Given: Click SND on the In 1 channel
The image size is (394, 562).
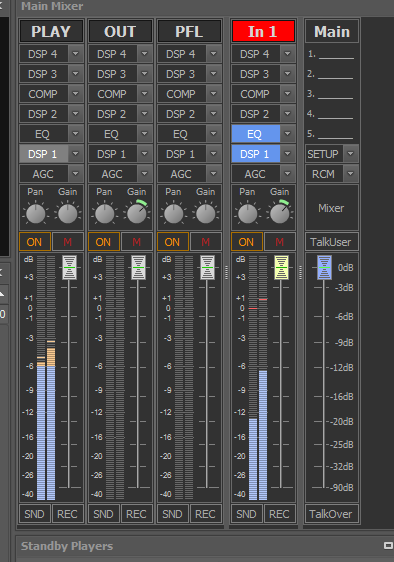Looking at the screenshot, I should 246,514.
